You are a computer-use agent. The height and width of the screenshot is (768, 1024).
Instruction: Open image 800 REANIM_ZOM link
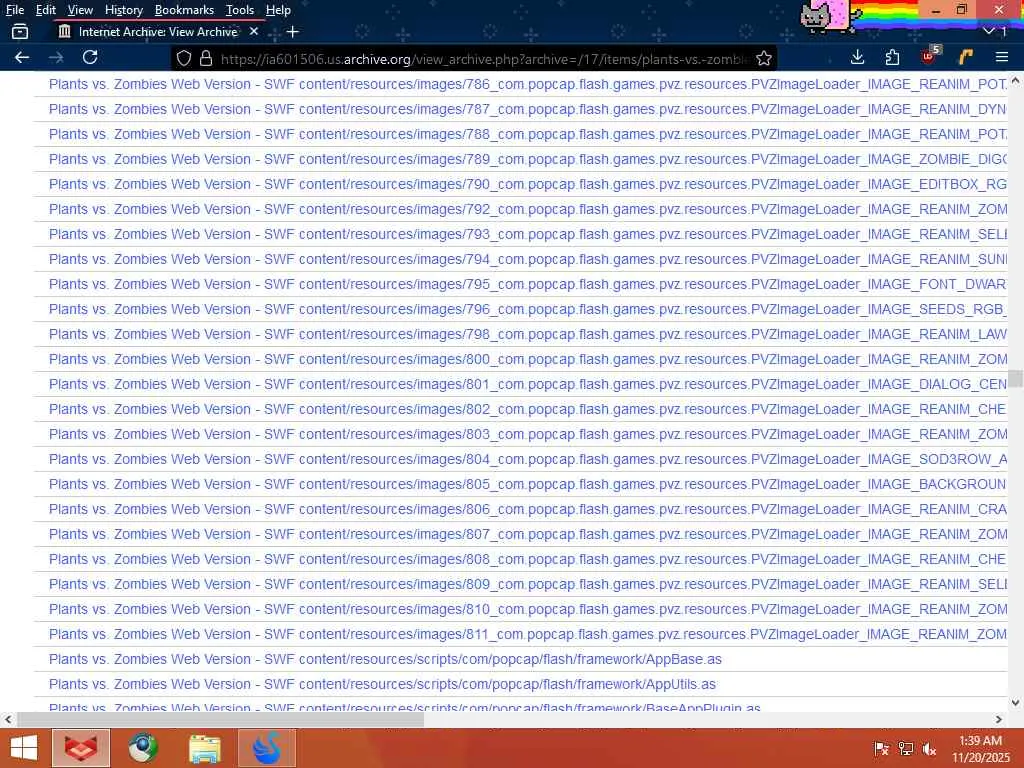[528, 359]
